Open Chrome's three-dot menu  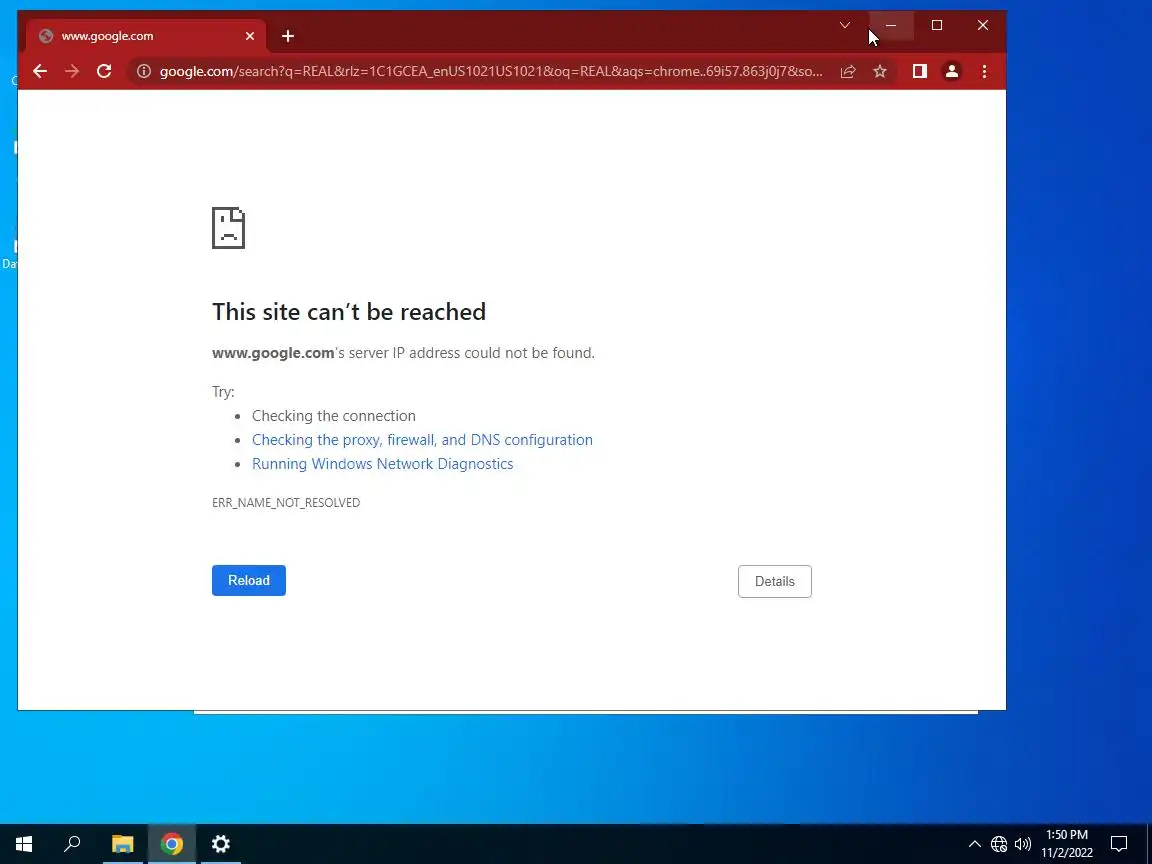point(984,71)
